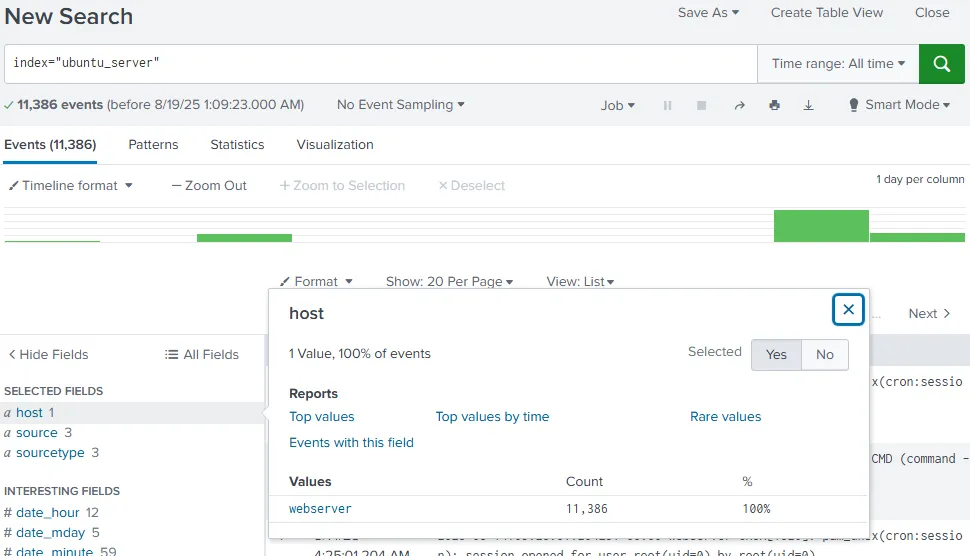The width and height of the screenshot is (970, 556).
Task: Click Zoom Out on timeline
Action: (x=209, y=186)
